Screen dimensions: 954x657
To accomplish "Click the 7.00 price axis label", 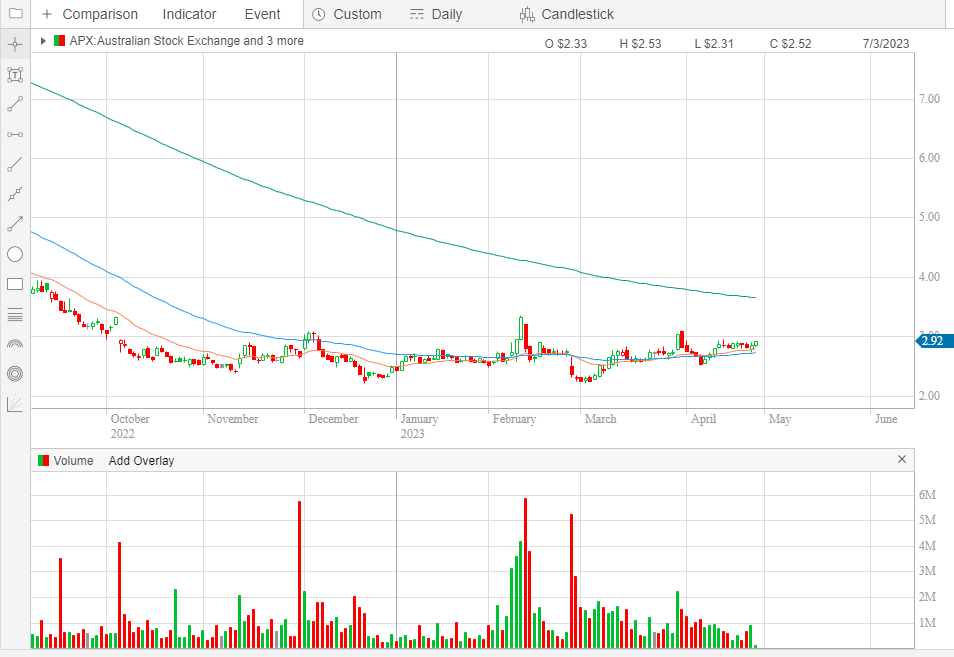I will coord(929,99).
